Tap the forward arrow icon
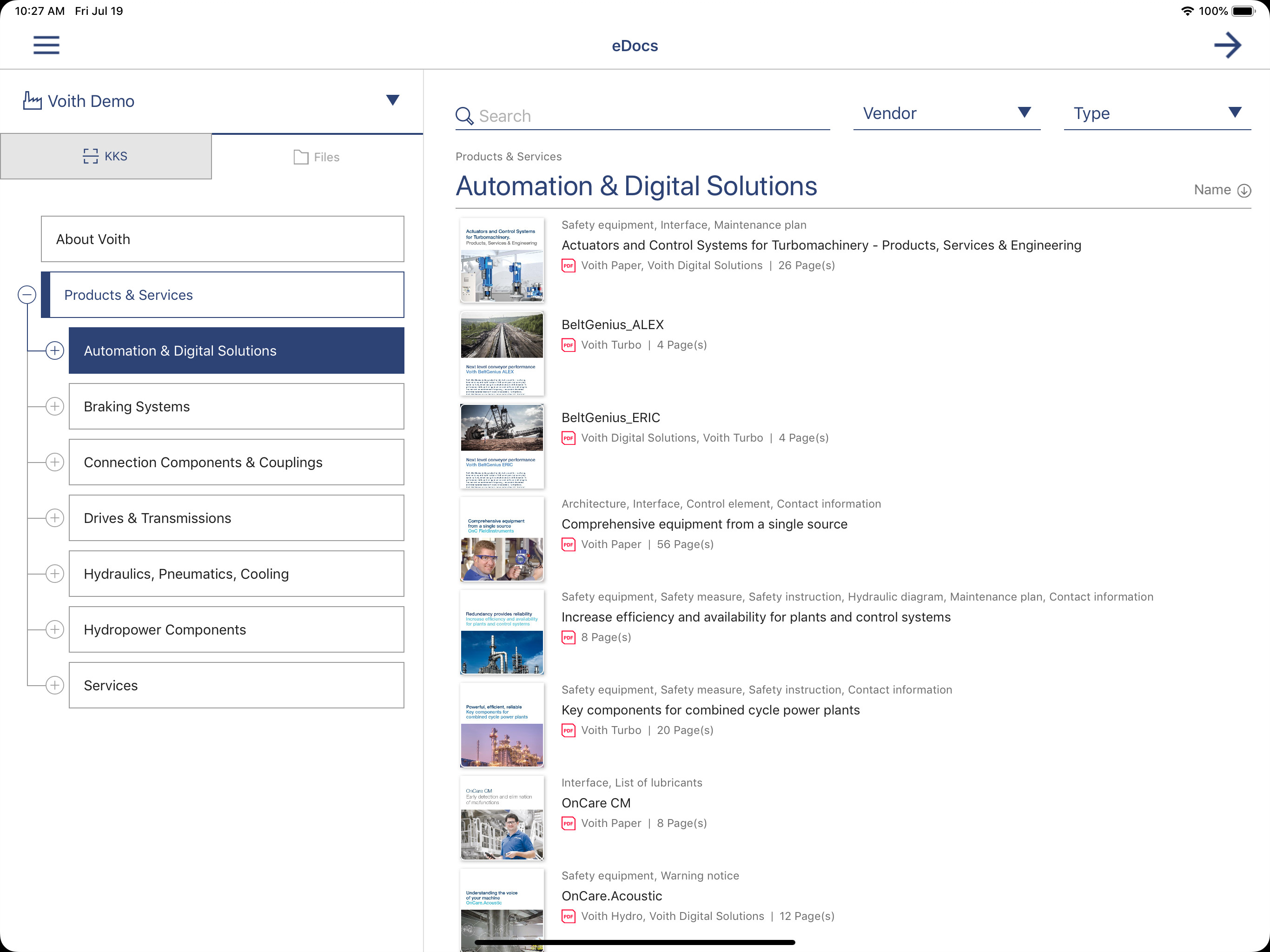Image resolution: width=1270 pixels, height=952 pixels. (x=1228, y=46)
